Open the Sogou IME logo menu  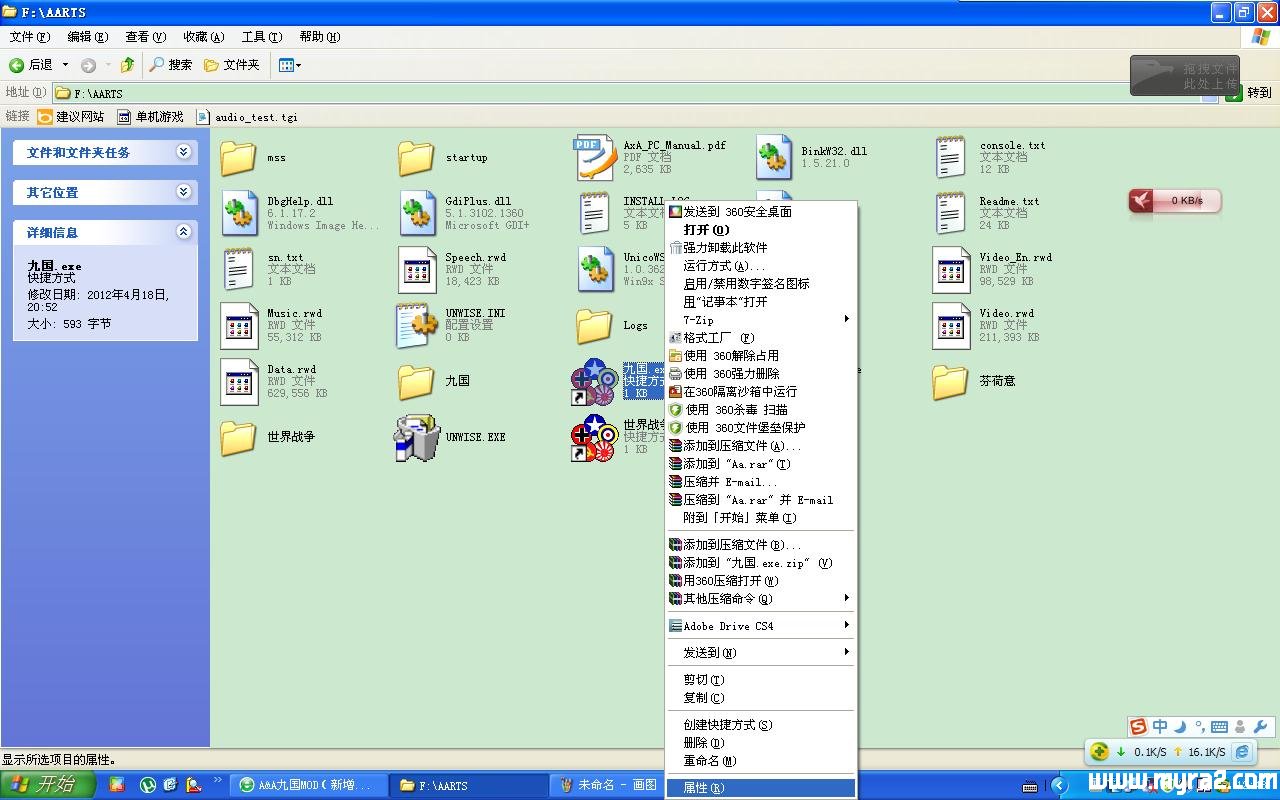point(1138,727)
